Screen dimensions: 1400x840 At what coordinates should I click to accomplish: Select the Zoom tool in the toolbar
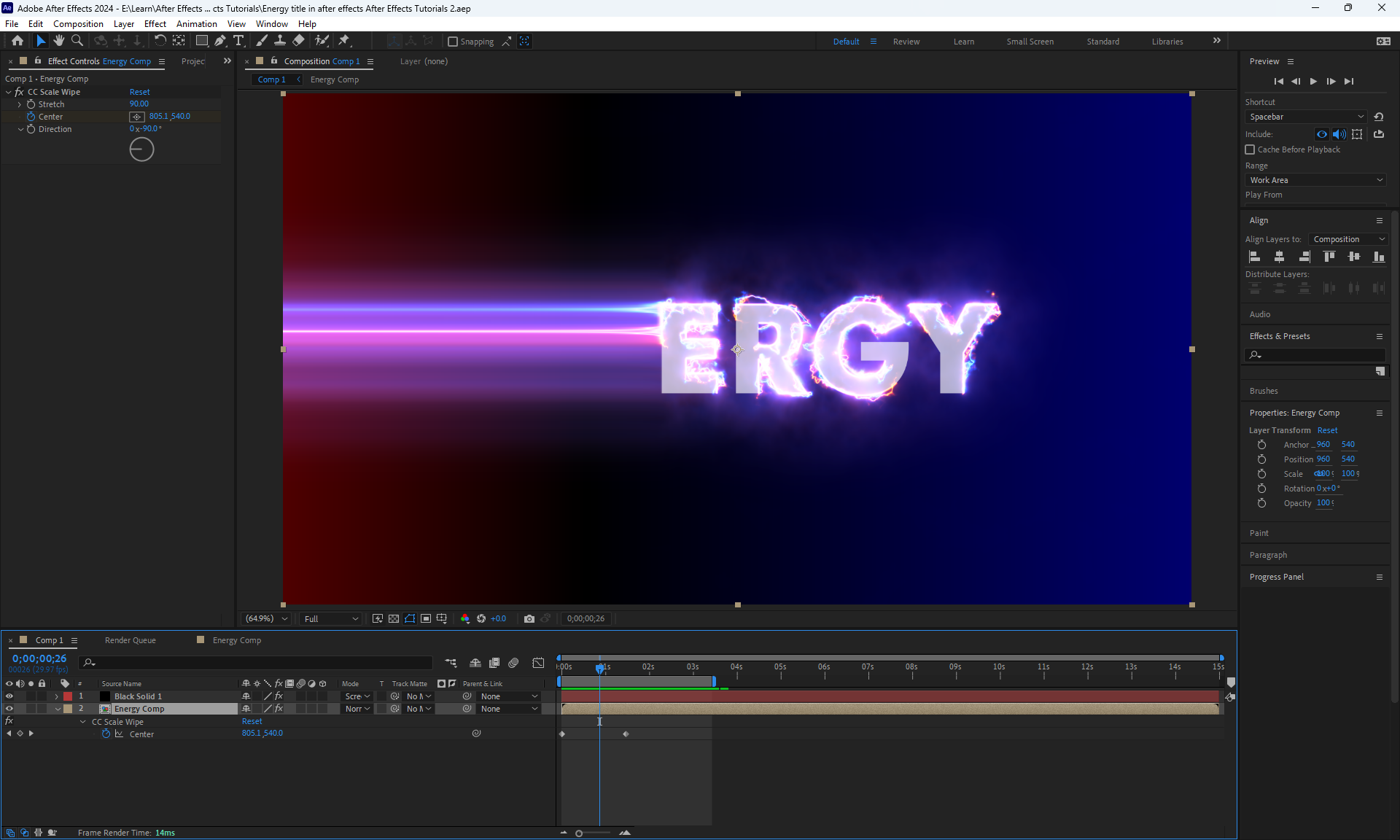click(x=77, y=41)
